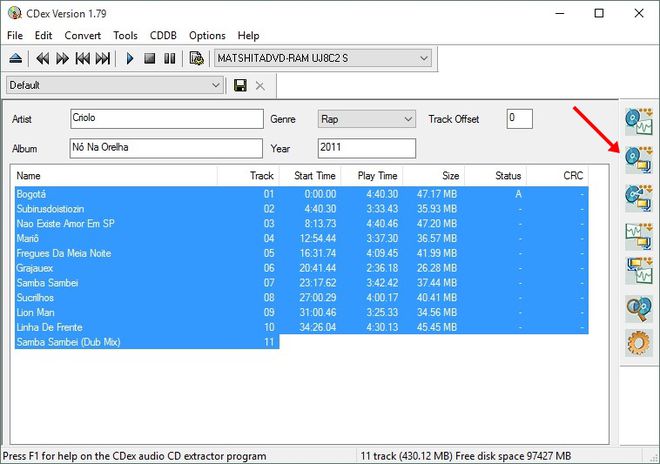
Task: Sort by the Size column header
Action: coord(434,176)
